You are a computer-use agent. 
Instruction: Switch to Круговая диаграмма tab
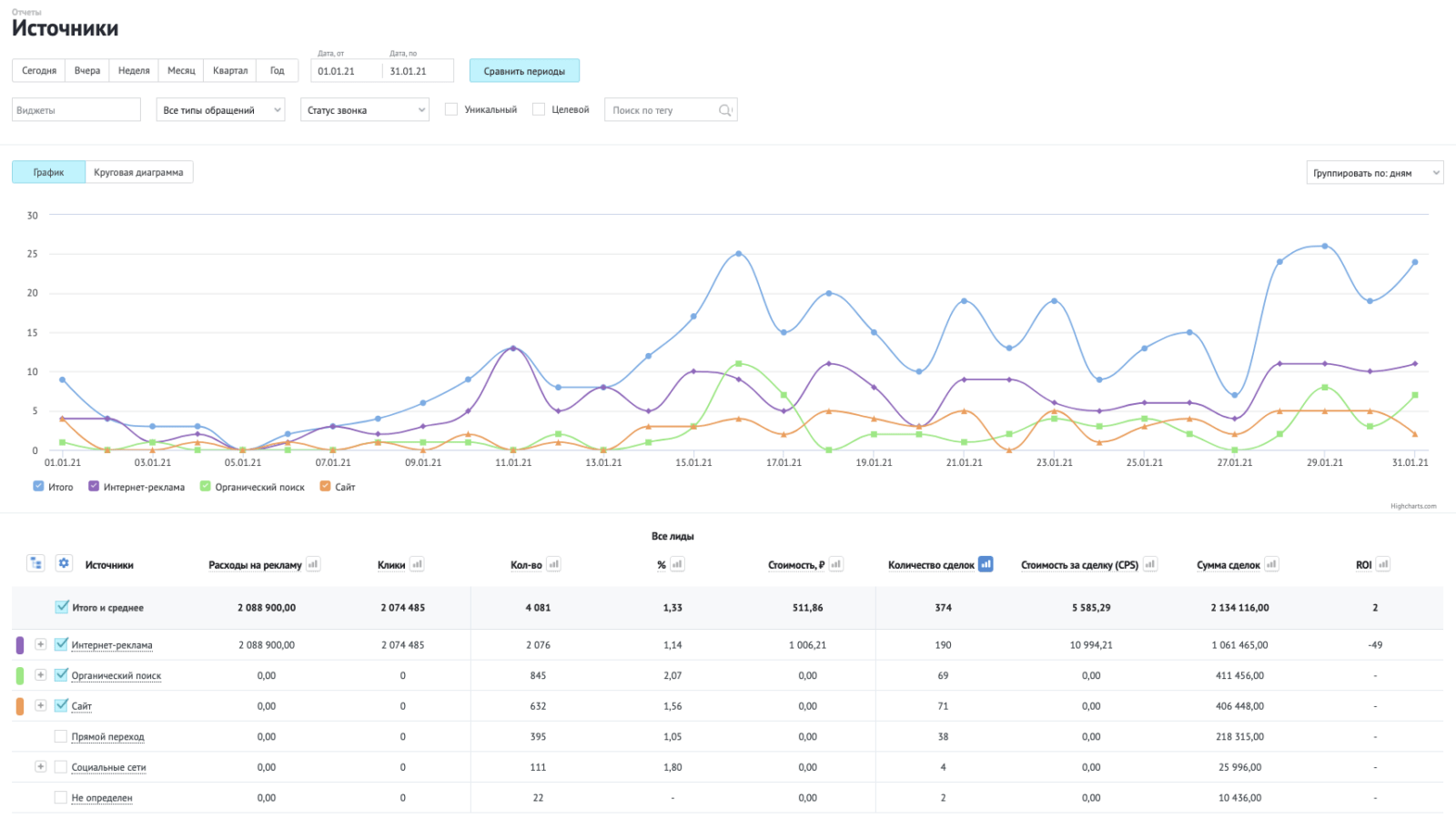pos(138,172)
